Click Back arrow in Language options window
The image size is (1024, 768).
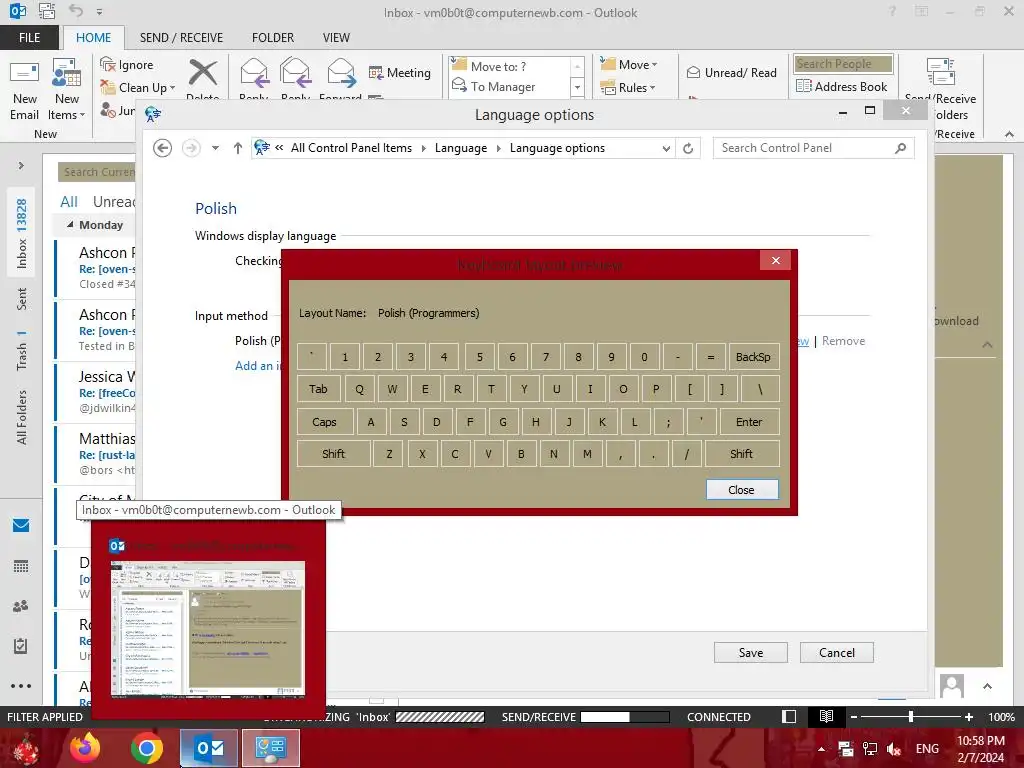click(163, 148)
